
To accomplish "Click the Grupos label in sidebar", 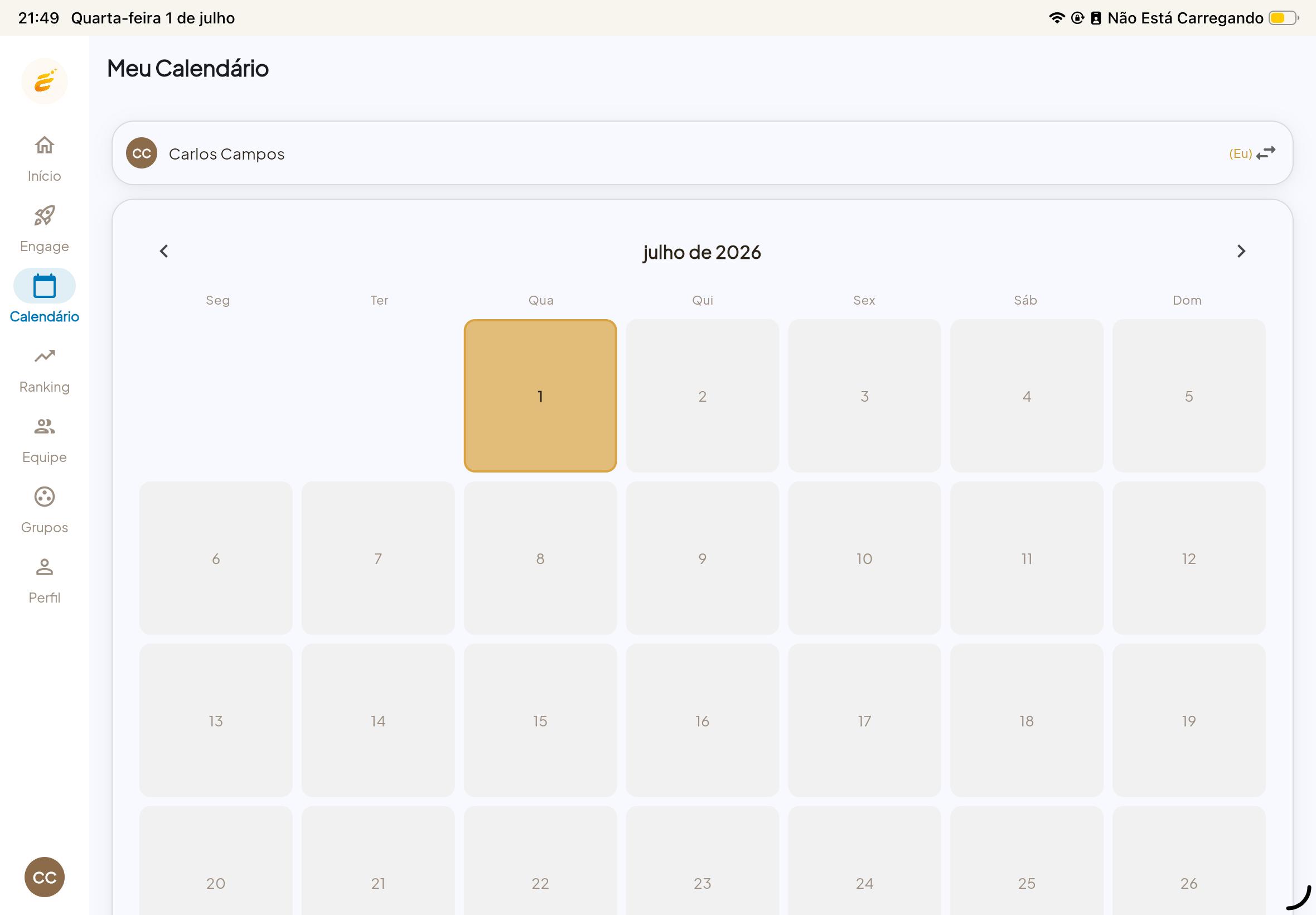I will [44, 527].
